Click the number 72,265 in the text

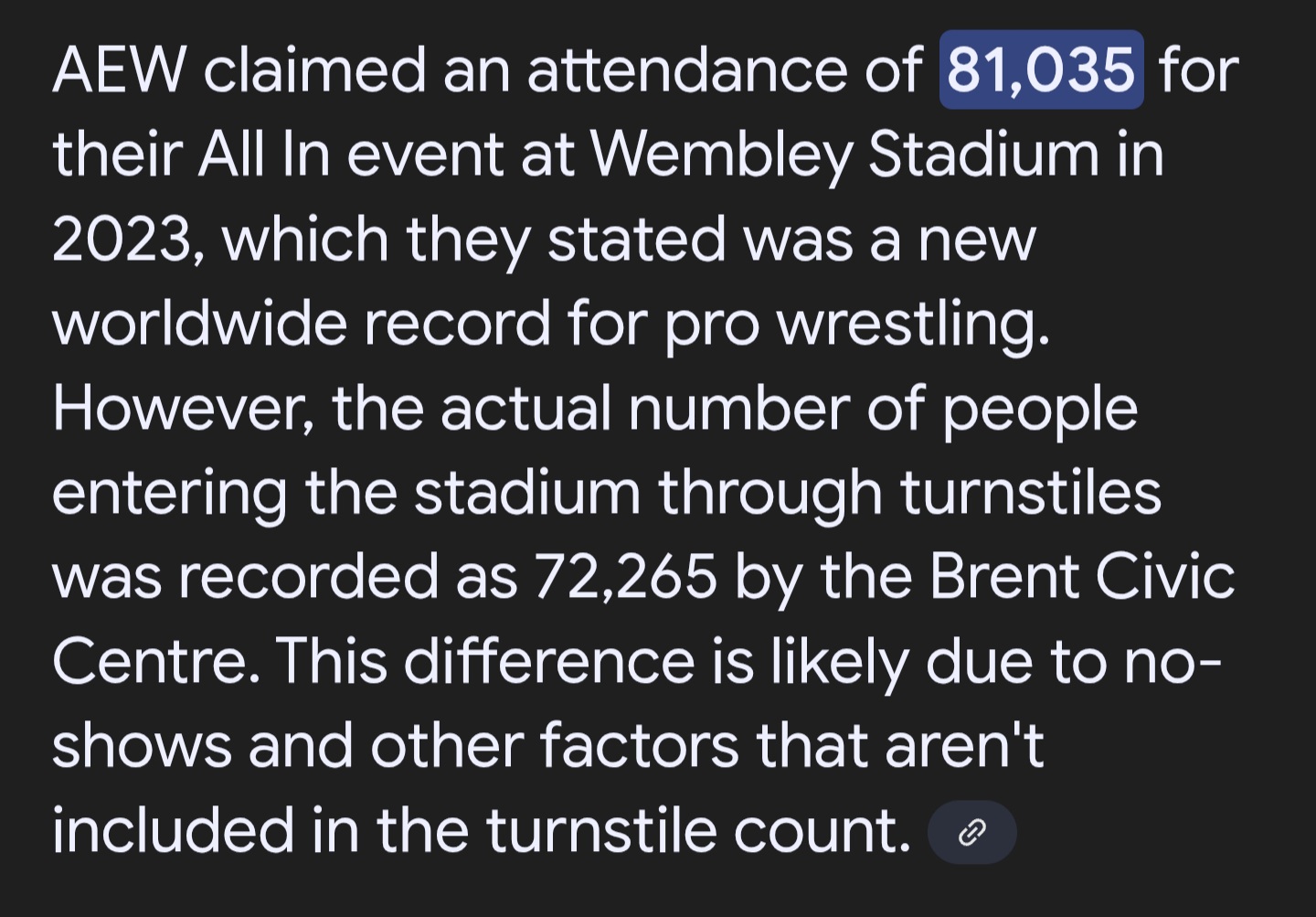(x=626, y=578)
